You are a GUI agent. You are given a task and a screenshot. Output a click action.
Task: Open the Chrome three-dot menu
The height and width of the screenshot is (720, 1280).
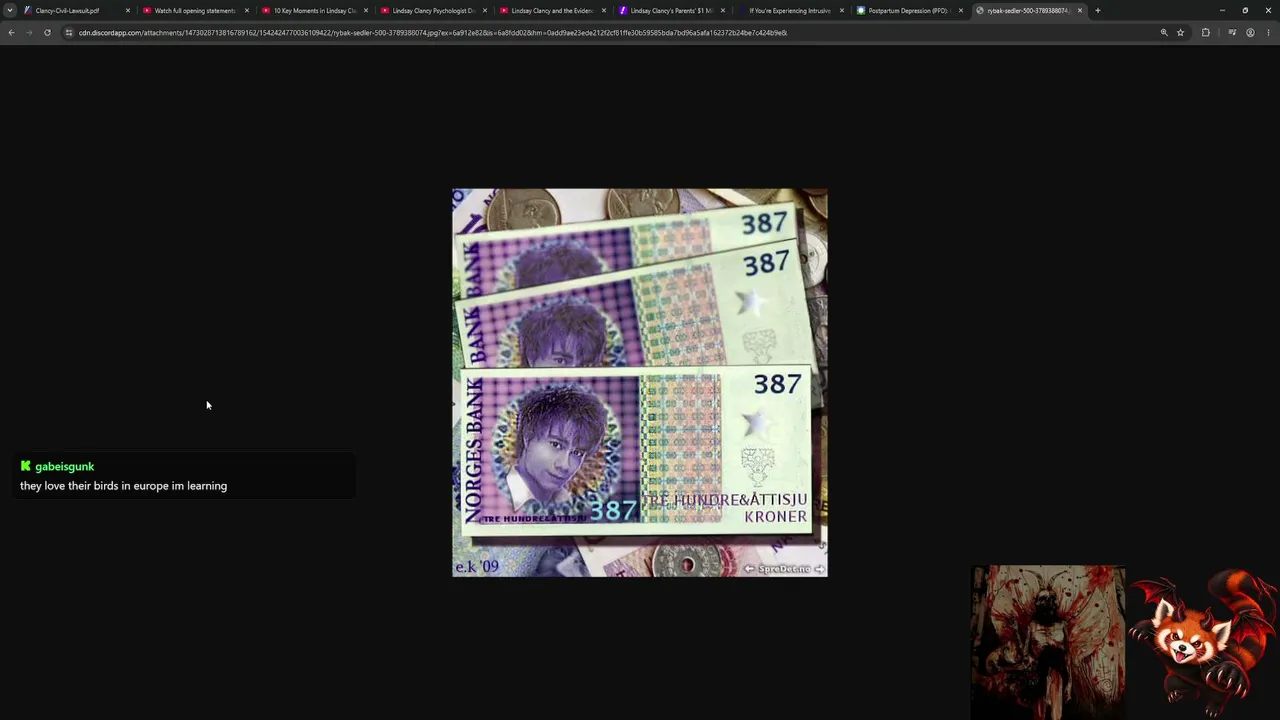pyautogui.click(x=1268, y=32)
